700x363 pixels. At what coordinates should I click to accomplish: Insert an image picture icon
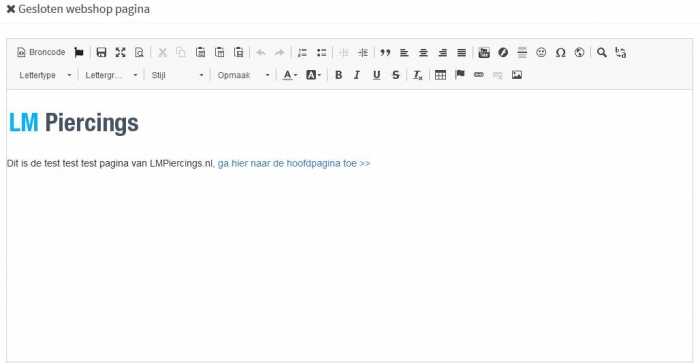tap(517, 75)
